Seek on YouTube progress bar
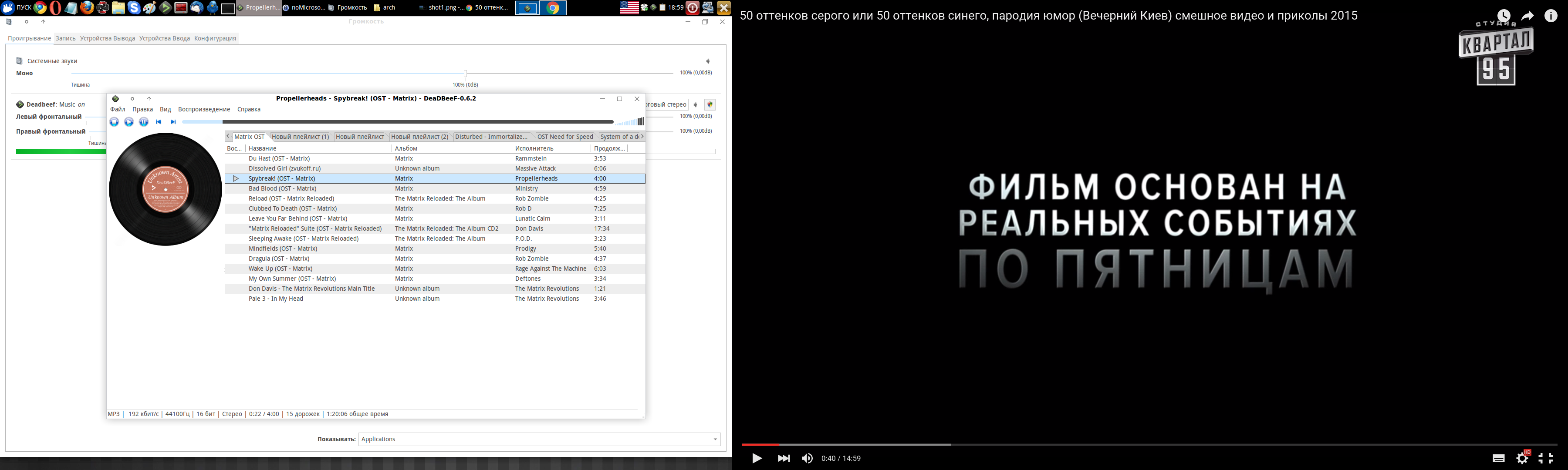The height and width of the screenshot is (470, 1568). coord(1149,444)
